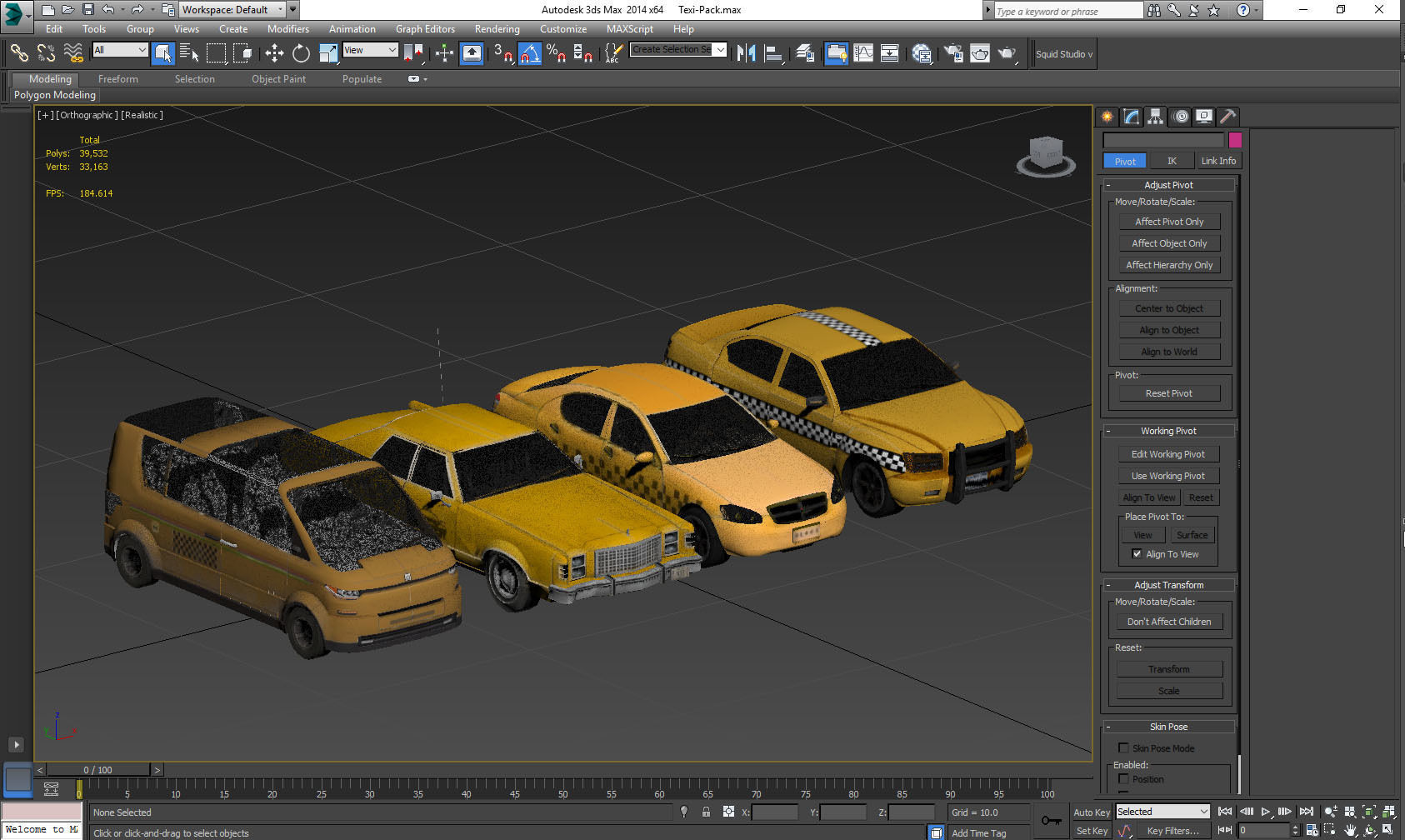The height and width of the screenshot is (840, 1405).
Task: Open the key mode Selected dropdown
Action: [x=1162, y=812]
